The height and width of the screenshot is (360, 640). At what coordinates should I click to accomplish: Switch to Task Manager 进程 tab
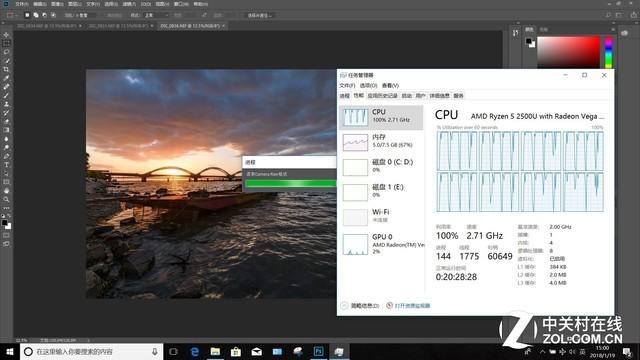click(x=344, y=96)
